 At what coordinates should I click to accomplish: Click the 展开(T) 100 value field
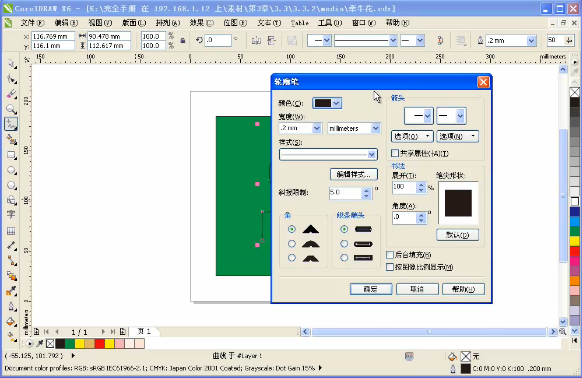[404, 187]
